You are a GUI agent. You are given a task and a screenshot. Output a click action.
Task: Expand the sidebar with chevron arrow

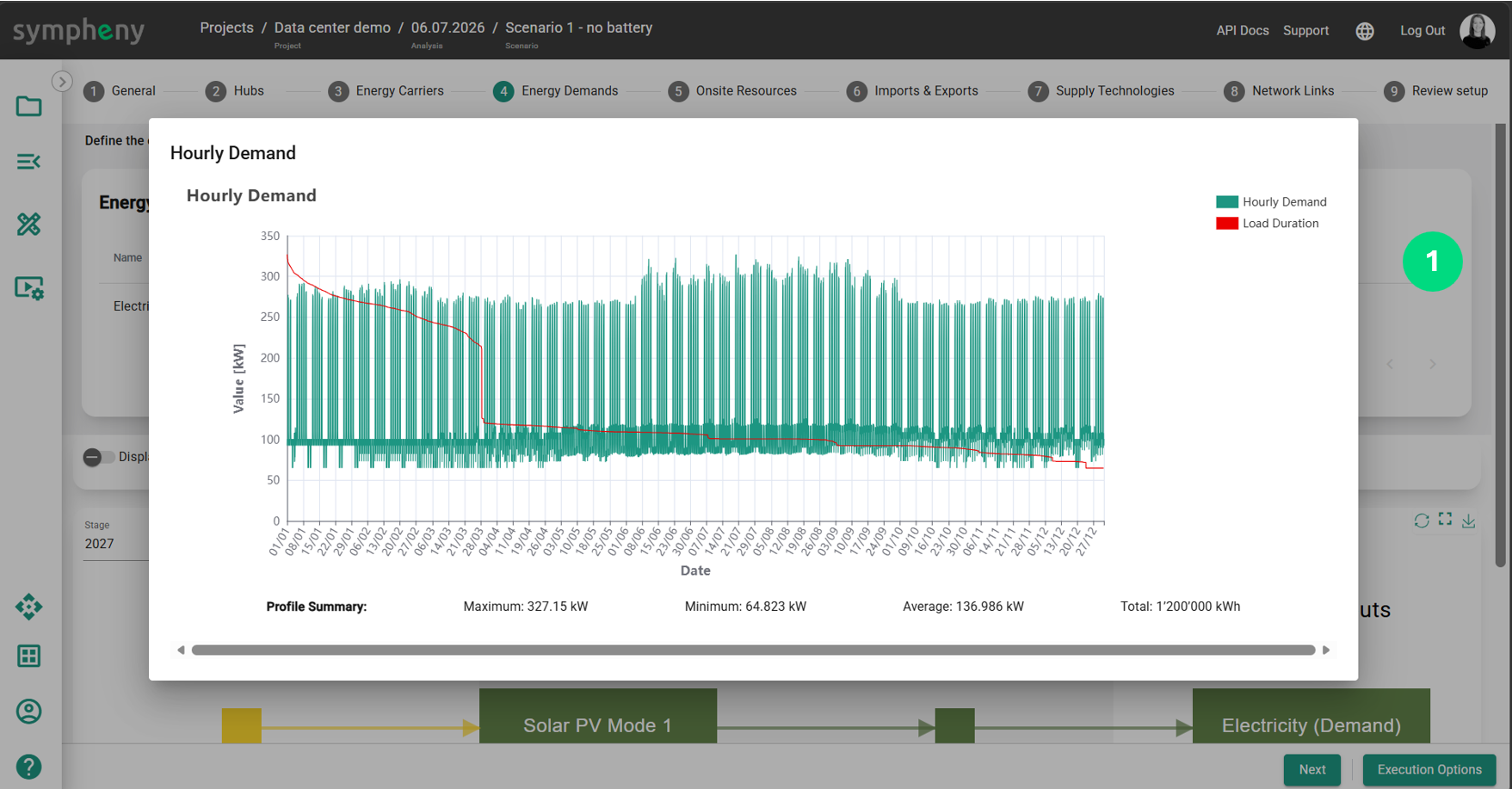(62, 82)
